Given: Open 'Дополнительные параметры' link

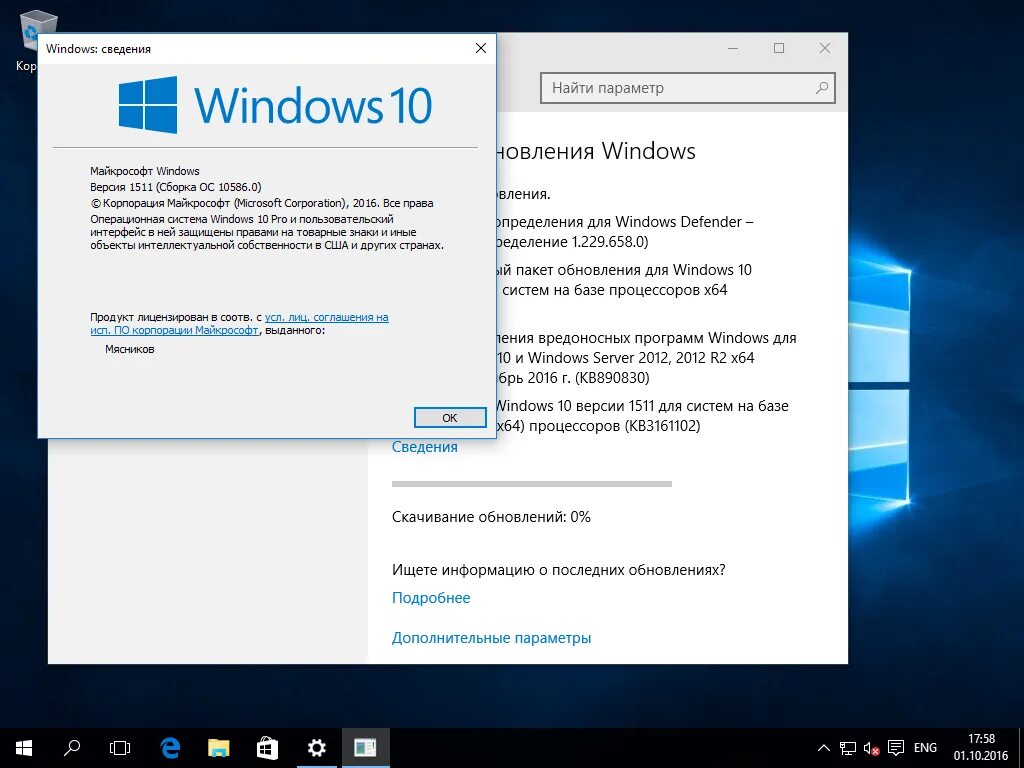Looking at the screenshot, I should pyautogui.click(x=491, y=637).
